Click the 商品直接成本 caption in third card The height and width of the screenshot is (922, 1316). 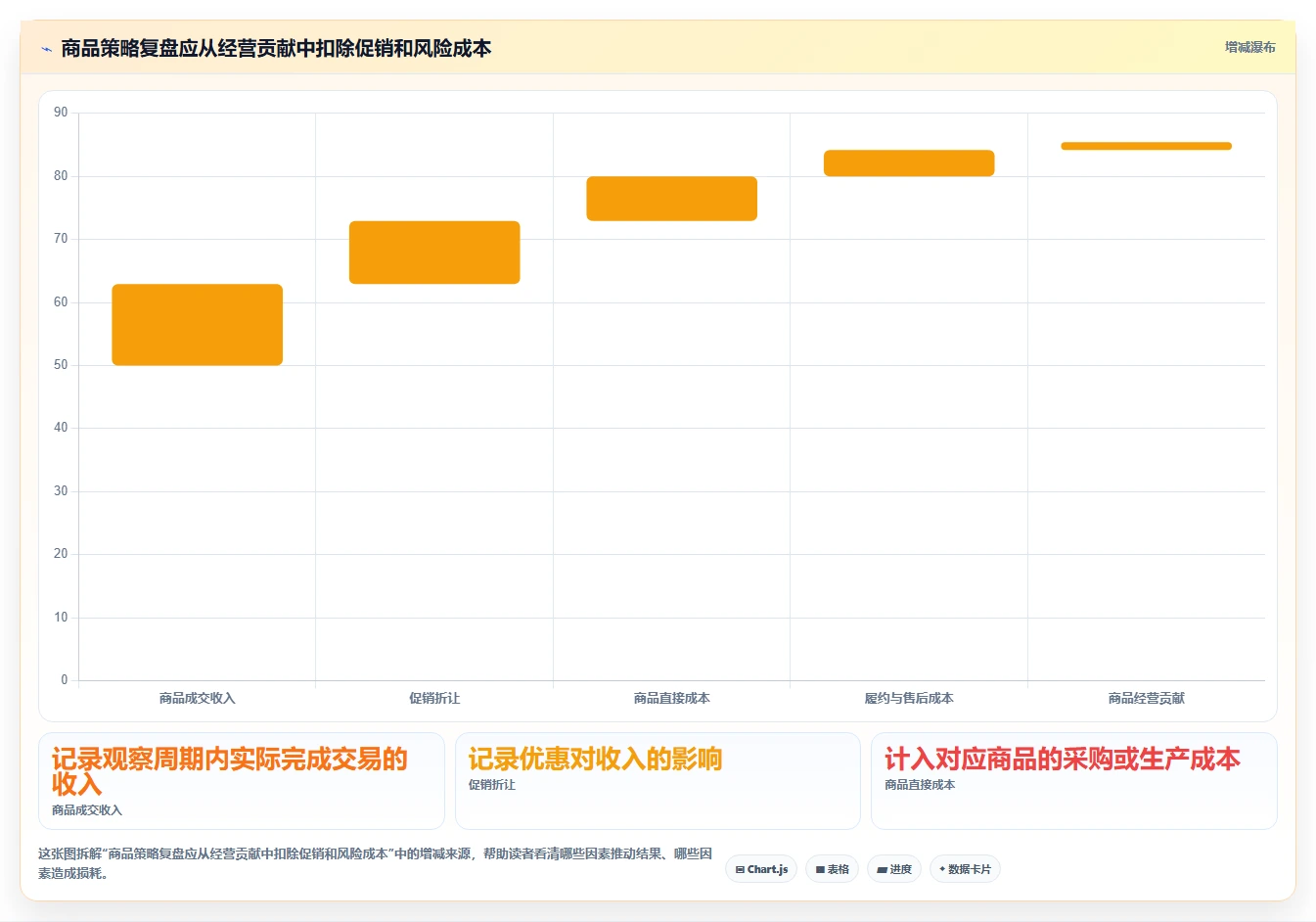click(x=920, y=785)
